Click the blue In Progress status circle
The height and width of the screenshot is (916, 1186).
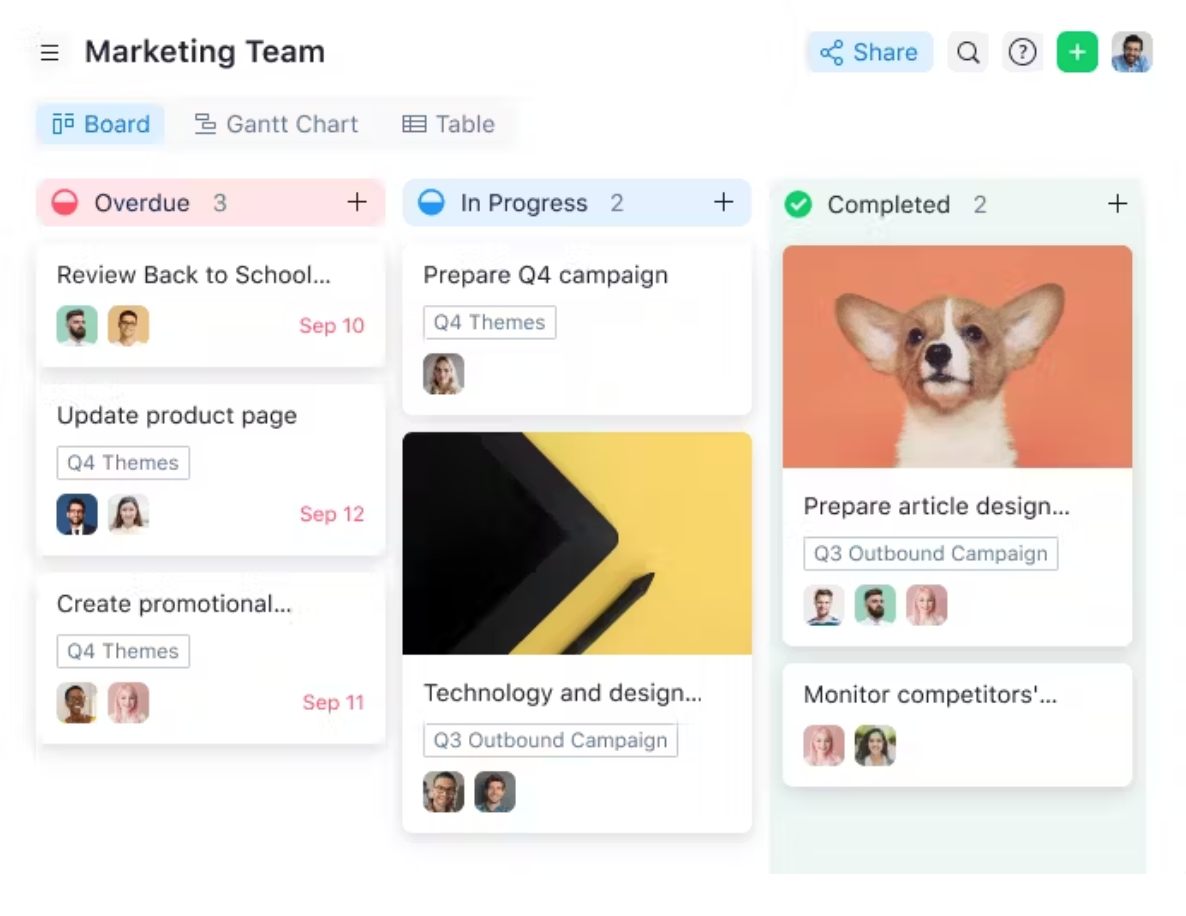(431, 203)
